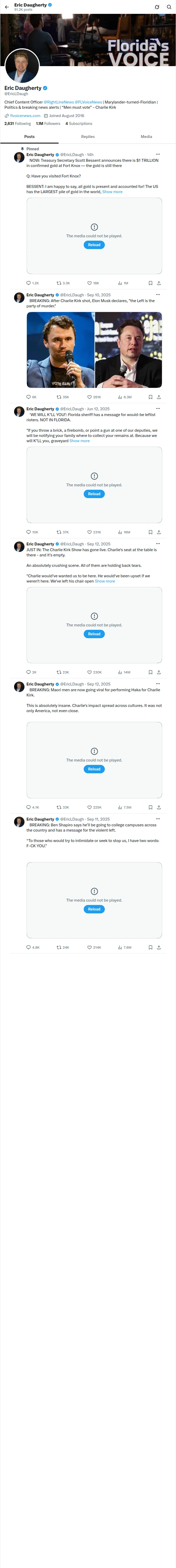Screen dimensions: 176x1568
Task: Reply to the Maori Haka post
Action: tap(32, 807)
